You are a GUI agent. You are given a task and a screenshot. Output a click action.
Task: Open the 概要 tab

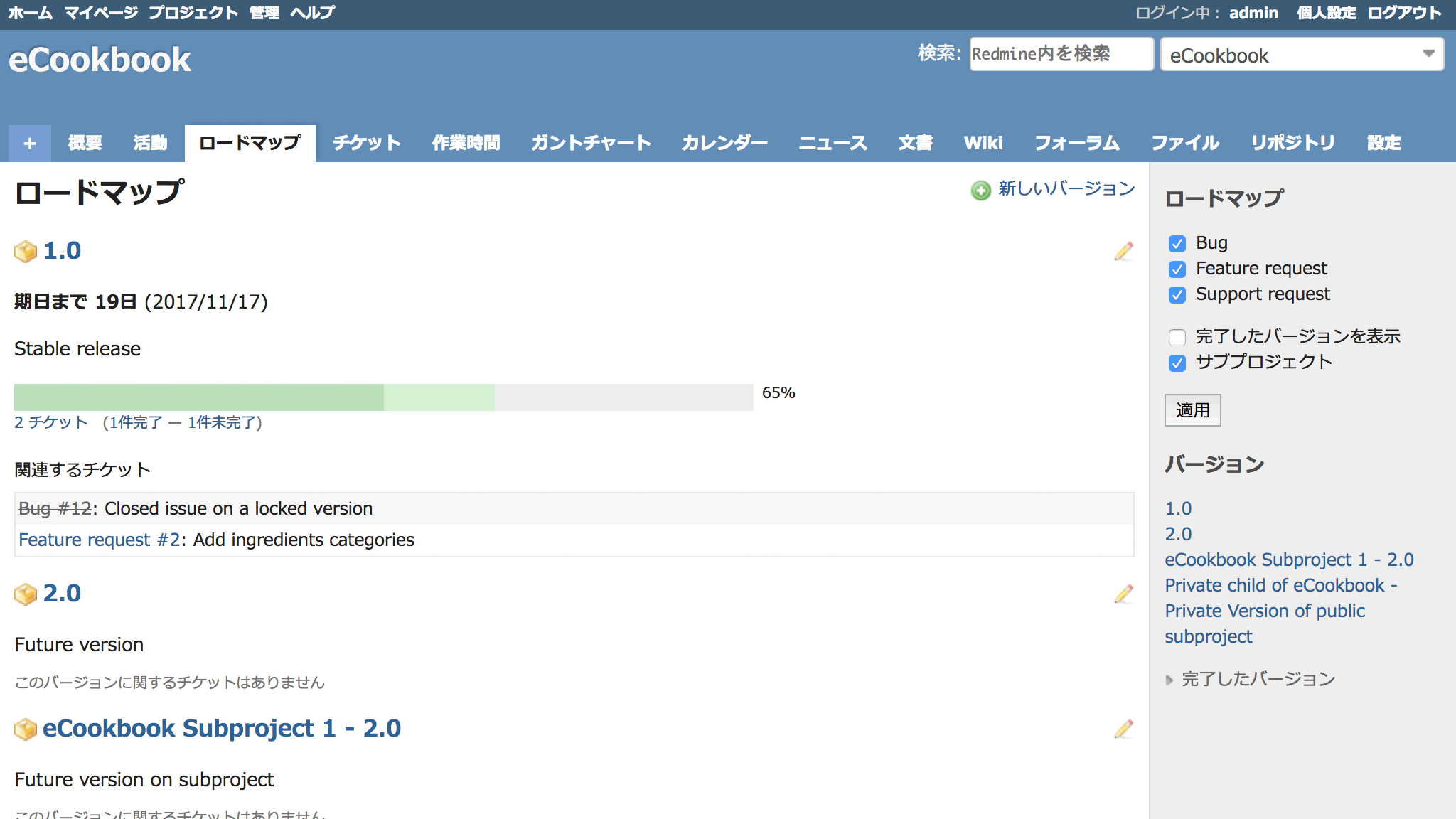(x=85, y=143)
